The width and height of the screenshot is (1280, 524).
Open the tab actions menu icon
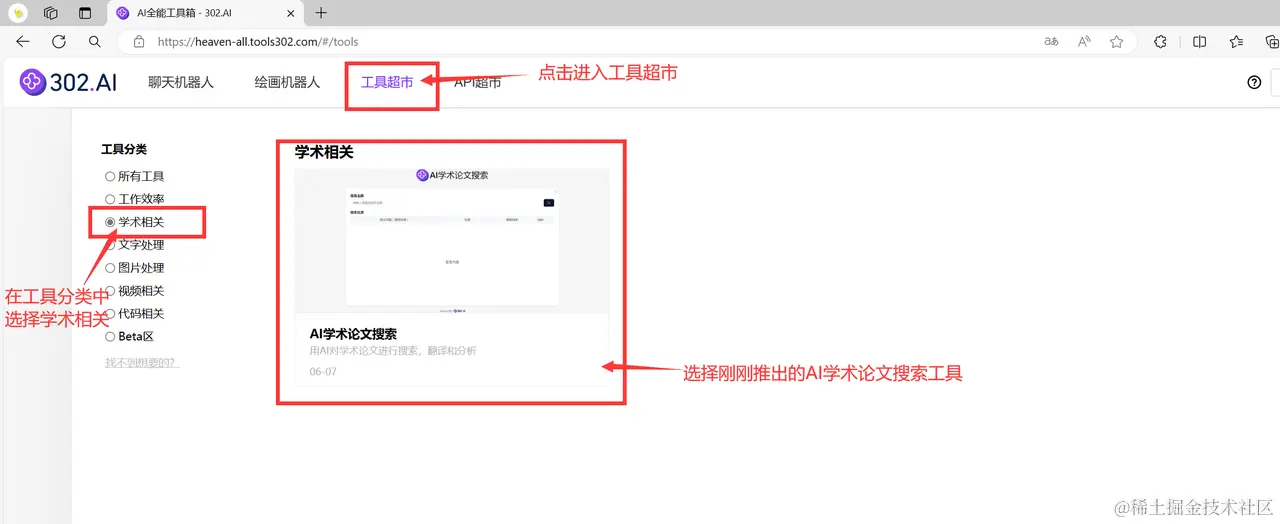(85, 13)
